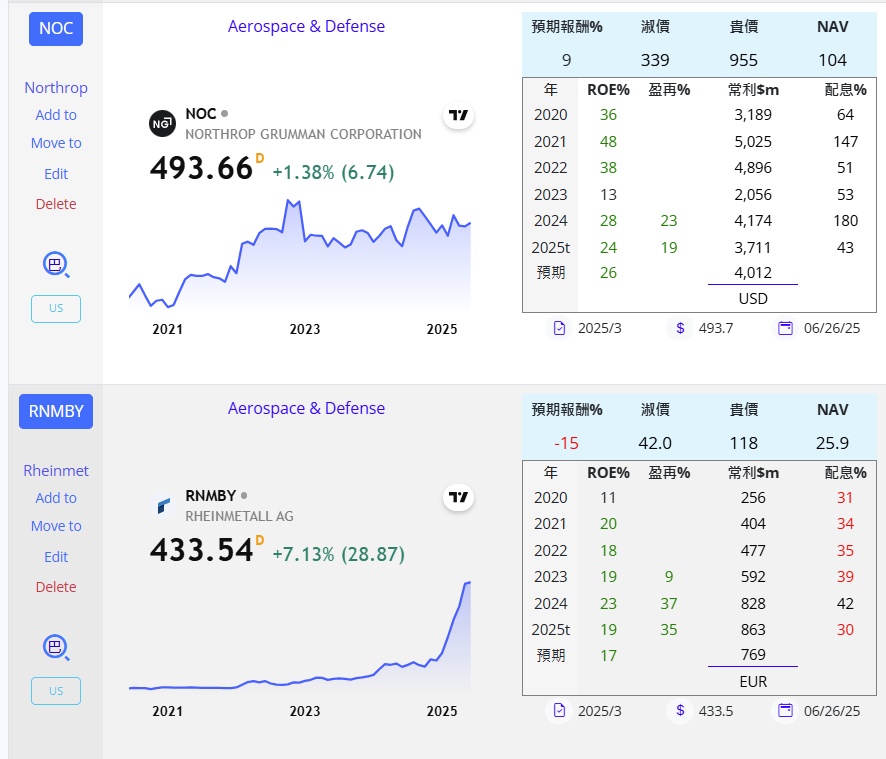Click Edit for the NOC card
The height and width of the screenshot is (759, 886).
56,174
